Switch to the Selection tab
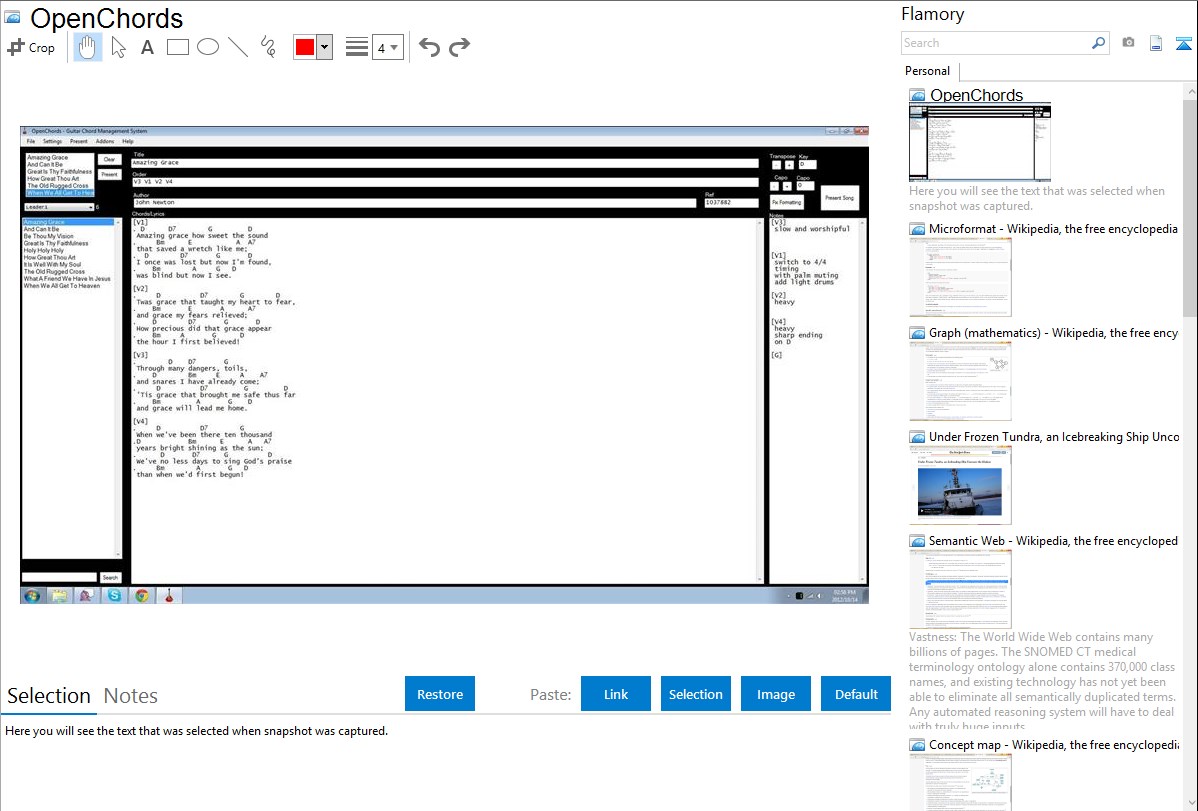1198x811 pixels. (49, 696)
